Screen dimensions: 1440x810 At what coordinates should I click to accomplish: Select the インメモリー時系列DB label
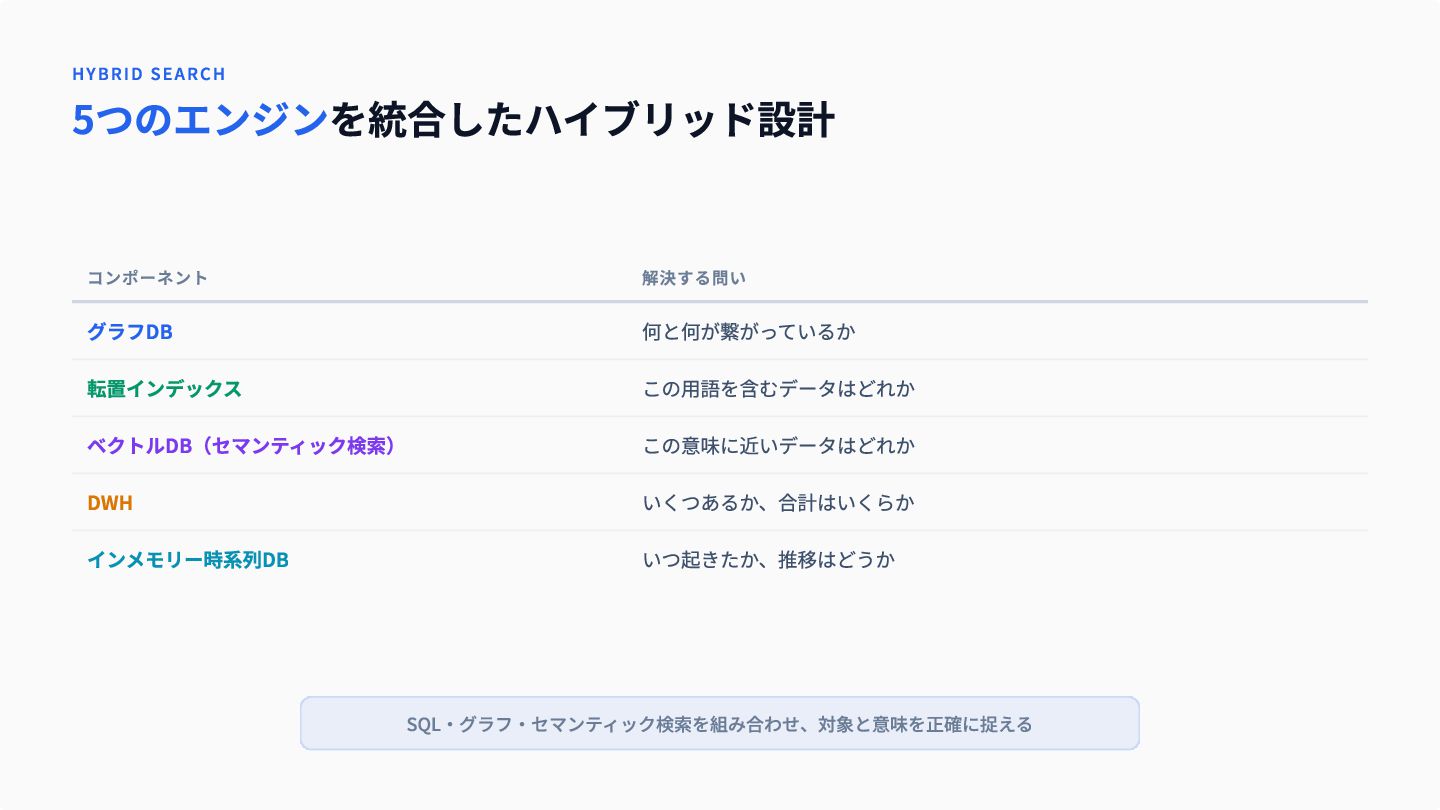[x=188, y=559]
